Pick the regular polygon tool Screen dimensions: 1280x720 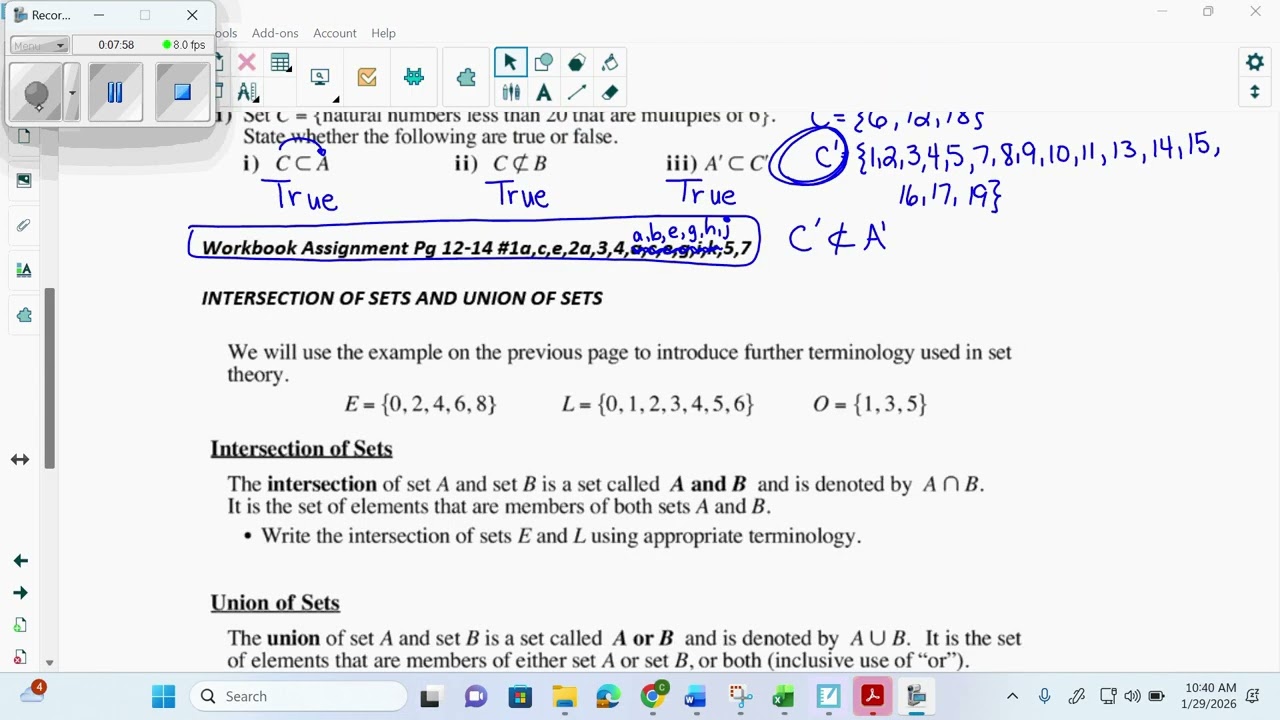pyautogui.click(x=577, y=63)
